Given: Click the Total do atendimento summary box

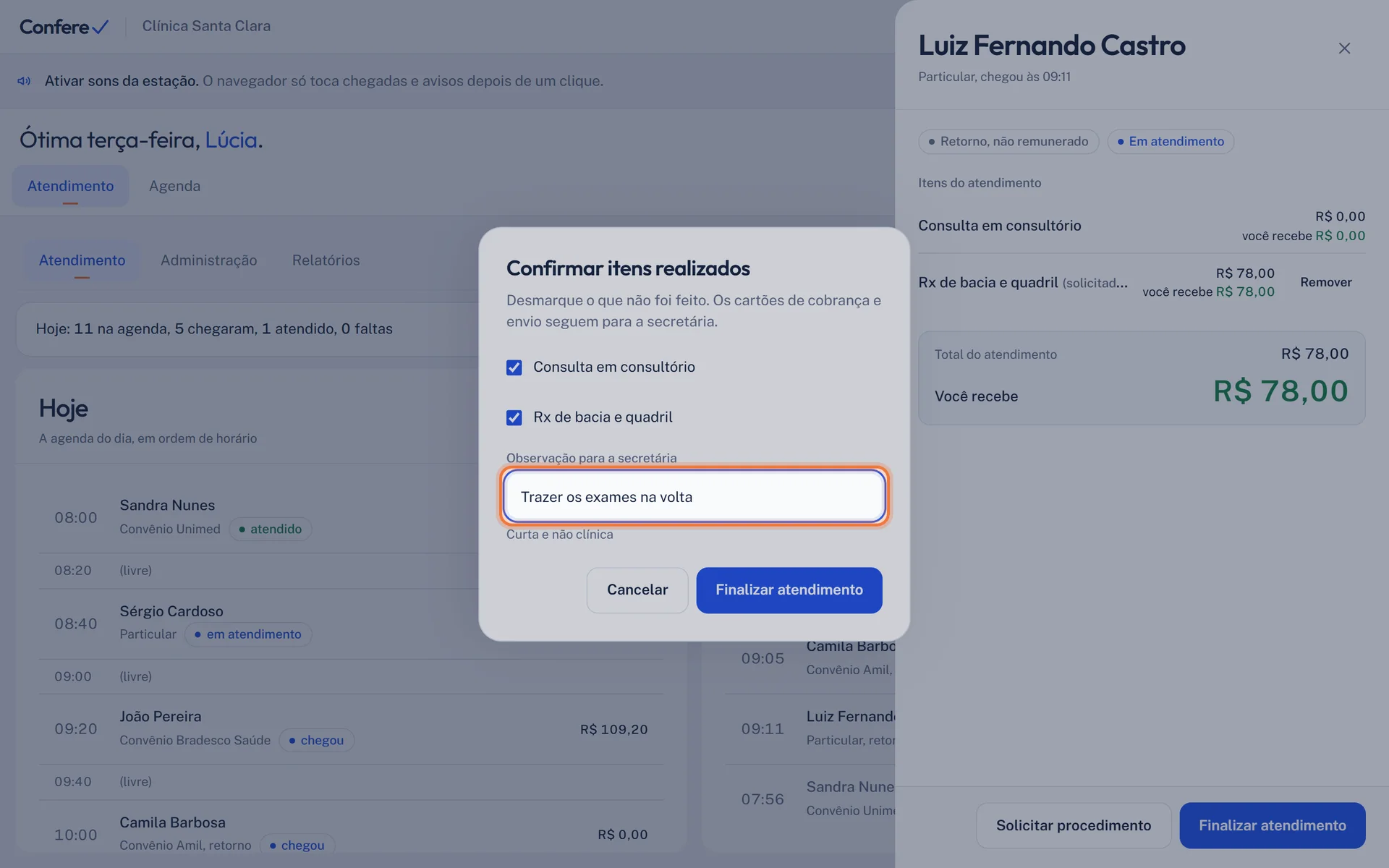Looking at the screenshot, I should (x=1142, y=378).
